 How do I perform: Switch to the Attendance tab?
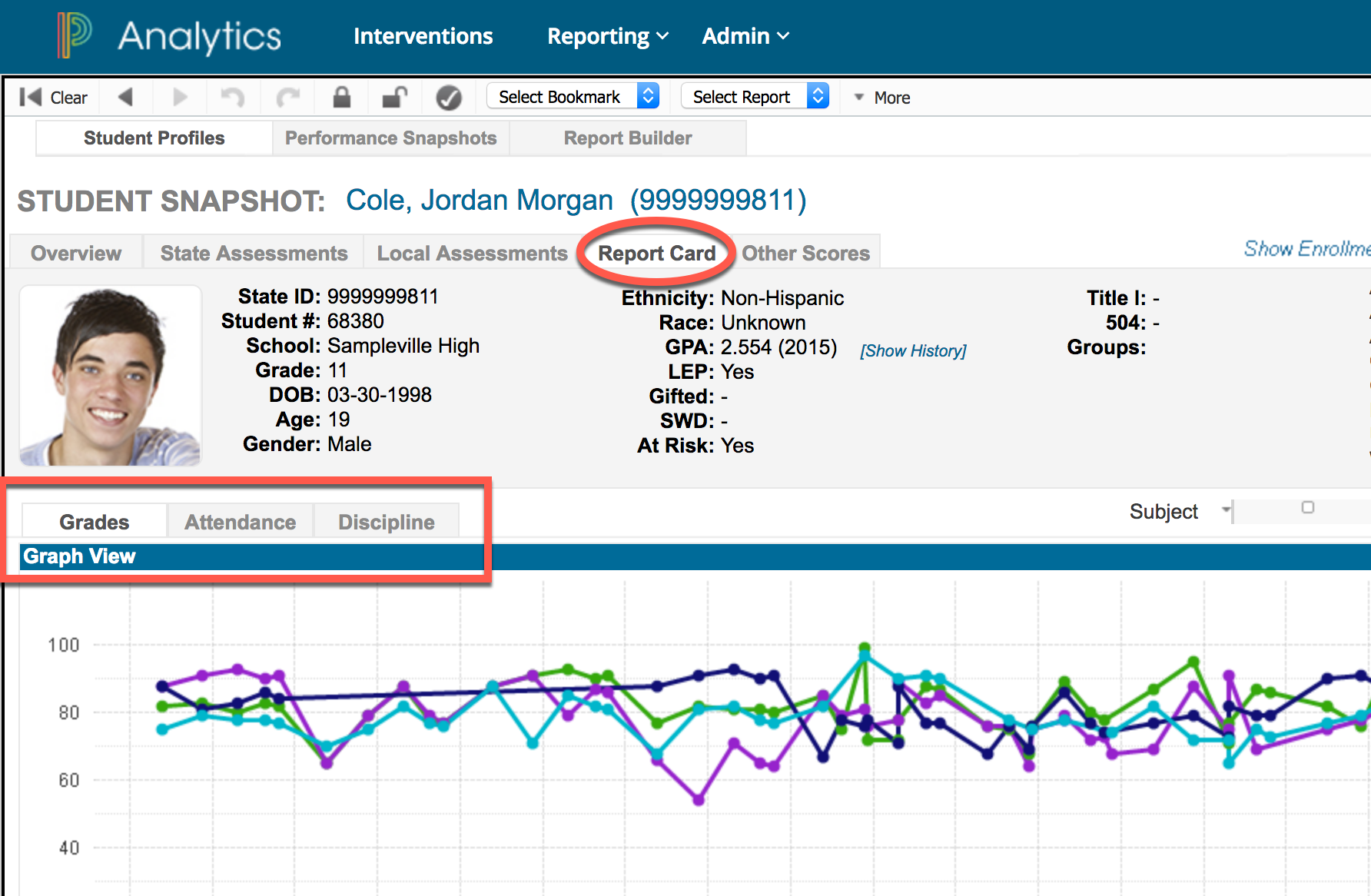pos(240,522)
